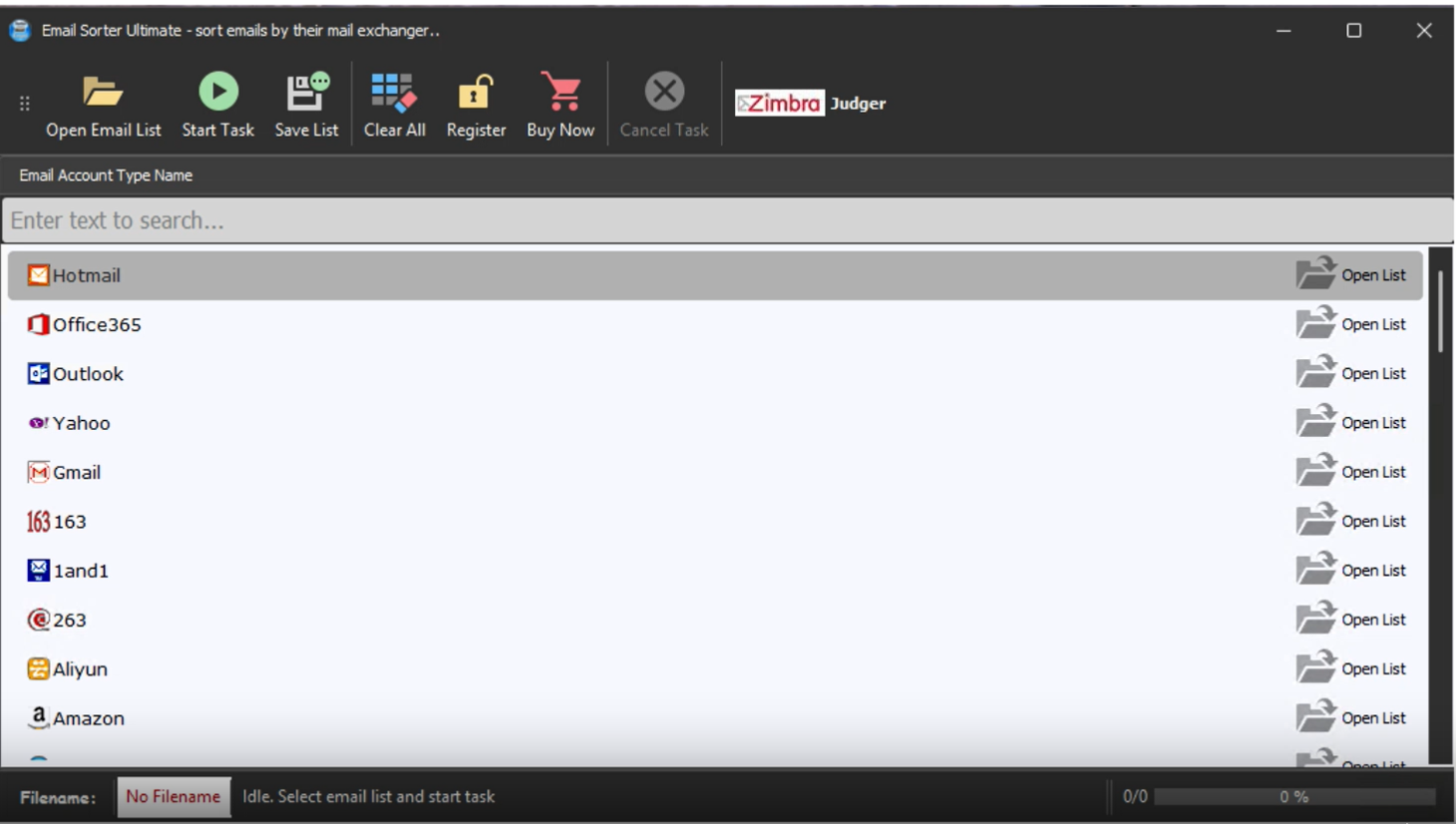
Task: Click the Gmail logo icon
Action: click(x=38, y=472)
